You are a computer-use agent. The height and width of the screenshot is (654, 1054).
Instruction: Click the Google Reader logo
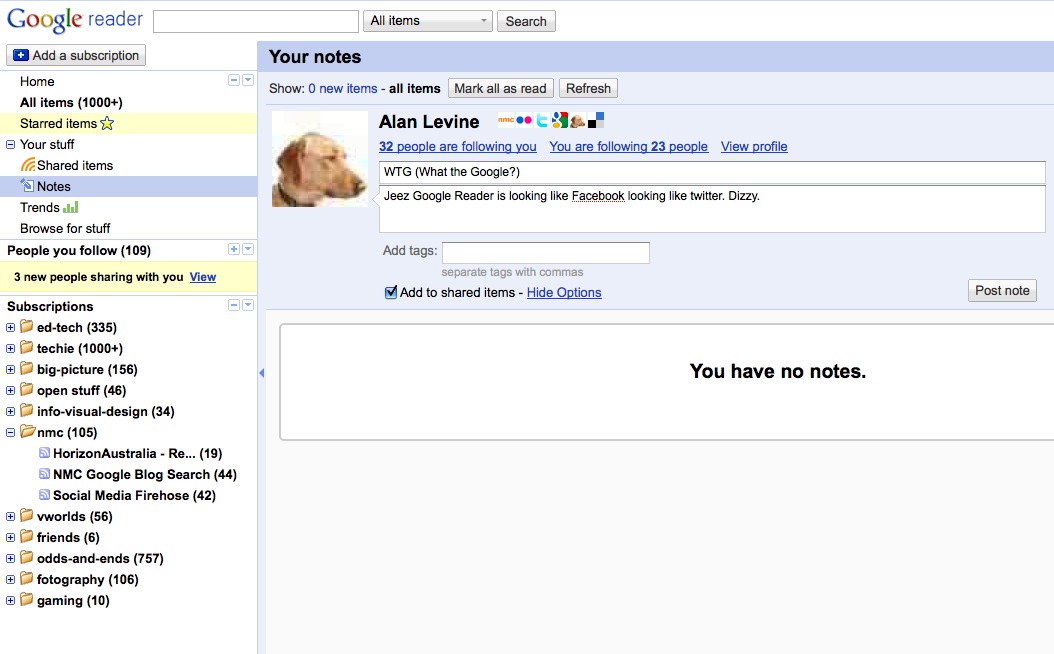(x=75, y=19)
